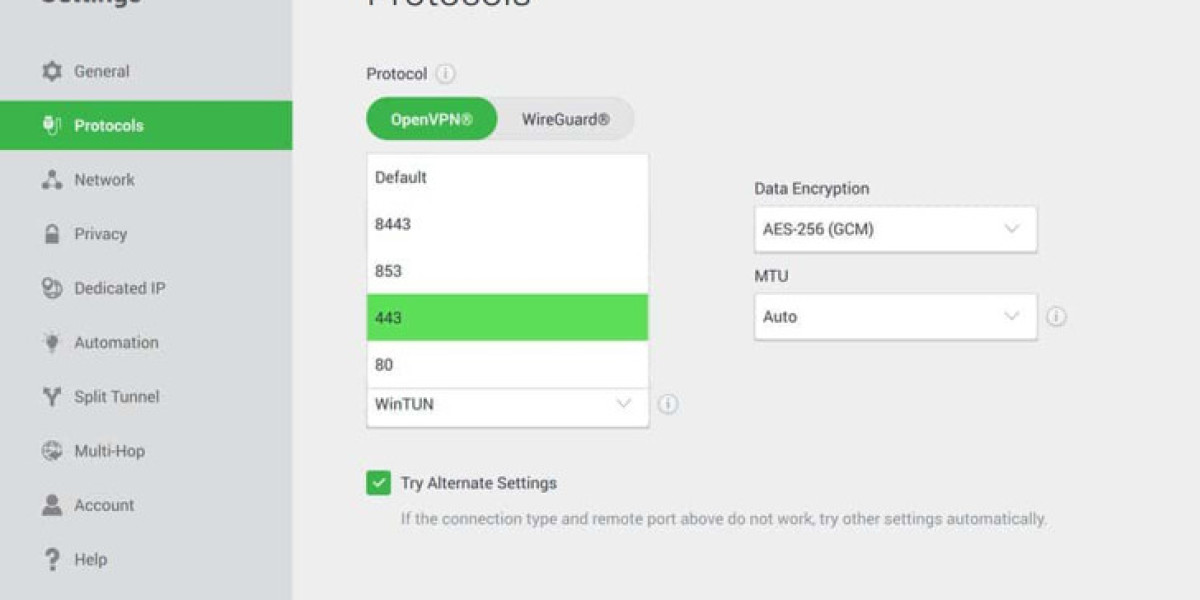Click the Privacy padlock icon
The height and width of the screenshot is (600, 1200).
click(52, 234)
